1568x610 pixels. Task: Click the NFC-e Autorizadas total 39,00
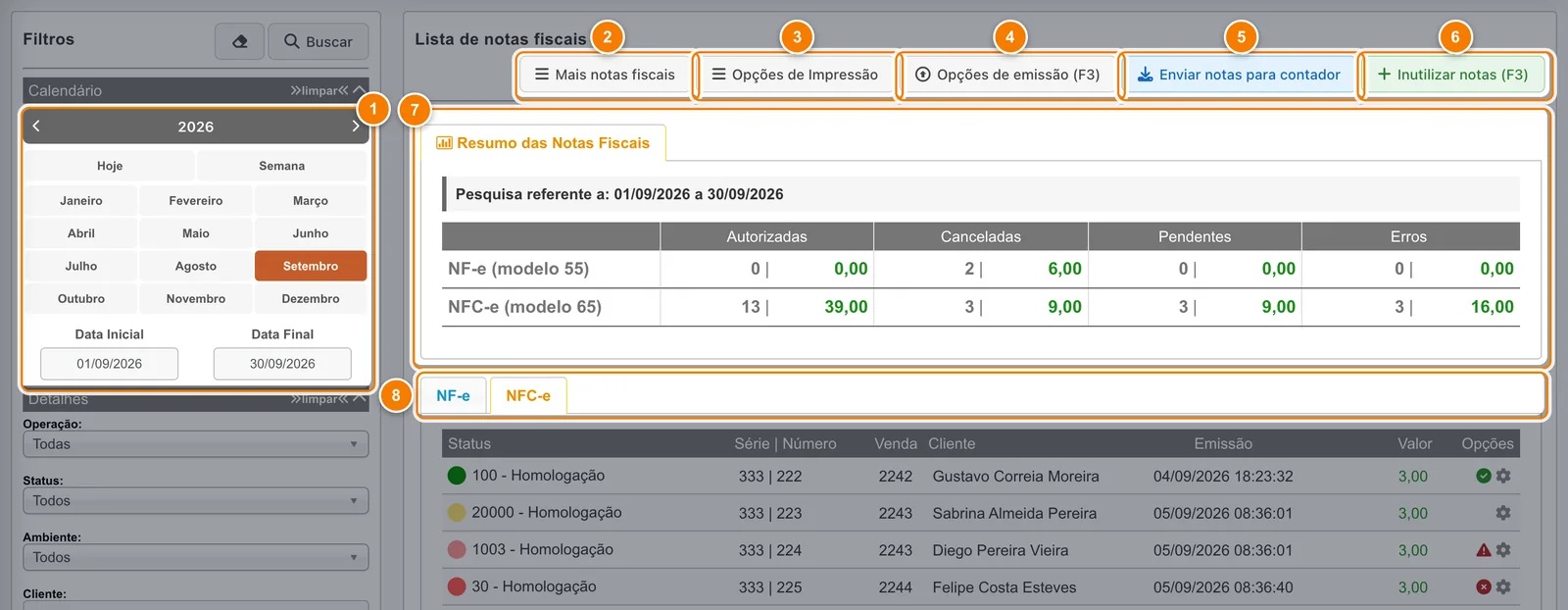point(846,307)
